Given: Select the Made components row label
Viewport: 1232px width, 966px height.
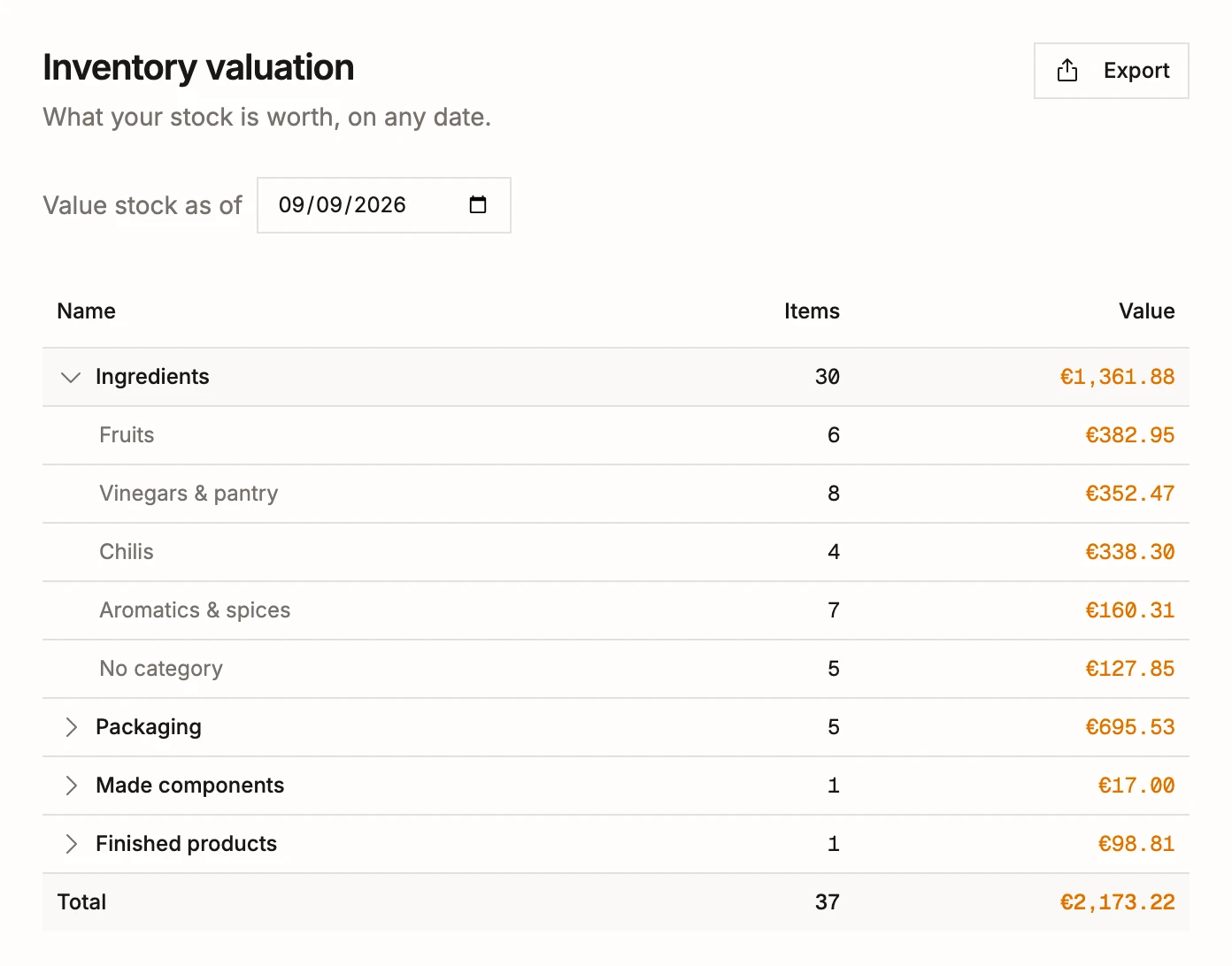Looking at the screenshot, I should tap(189, 786).
